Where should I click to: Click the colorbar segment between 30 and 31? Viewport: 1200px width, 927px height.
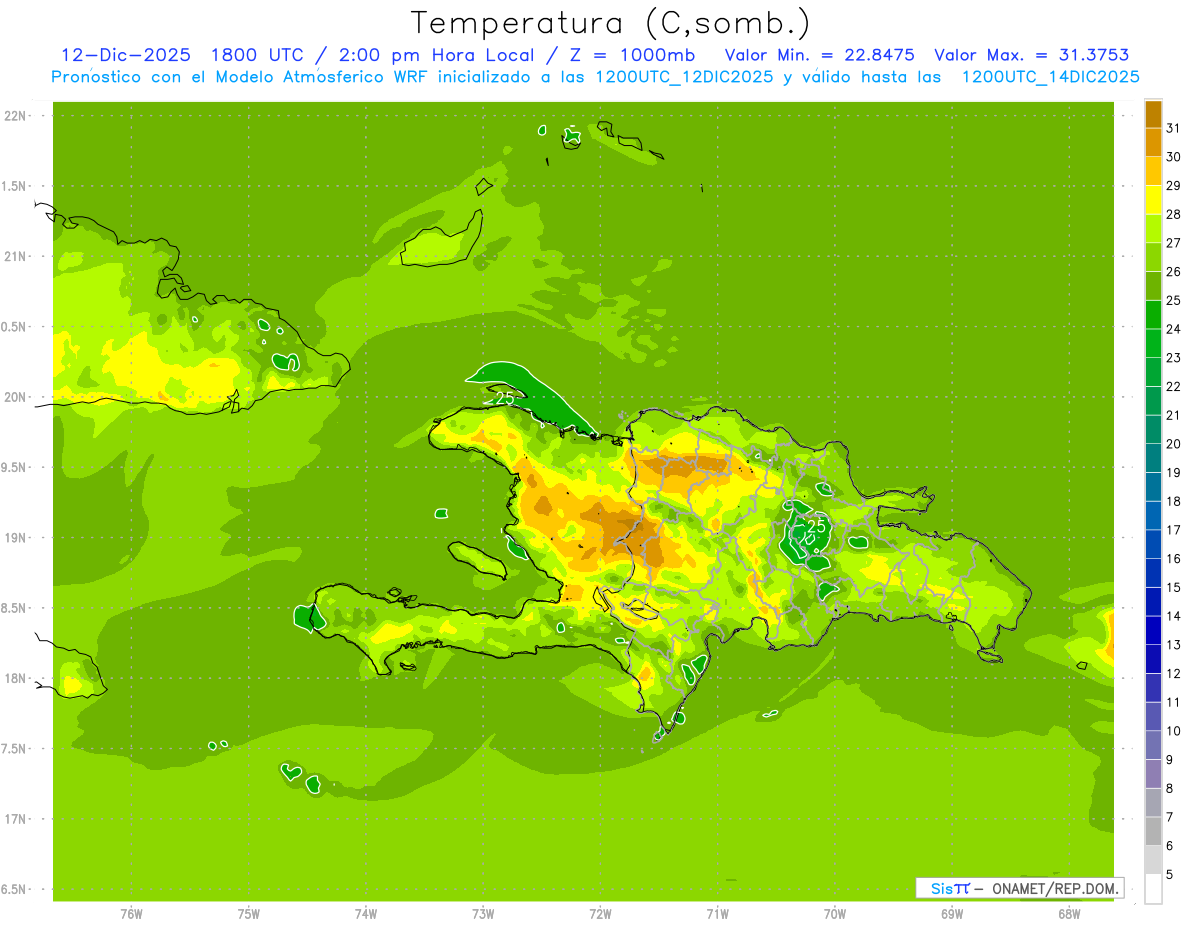(x=1153, y=142)
